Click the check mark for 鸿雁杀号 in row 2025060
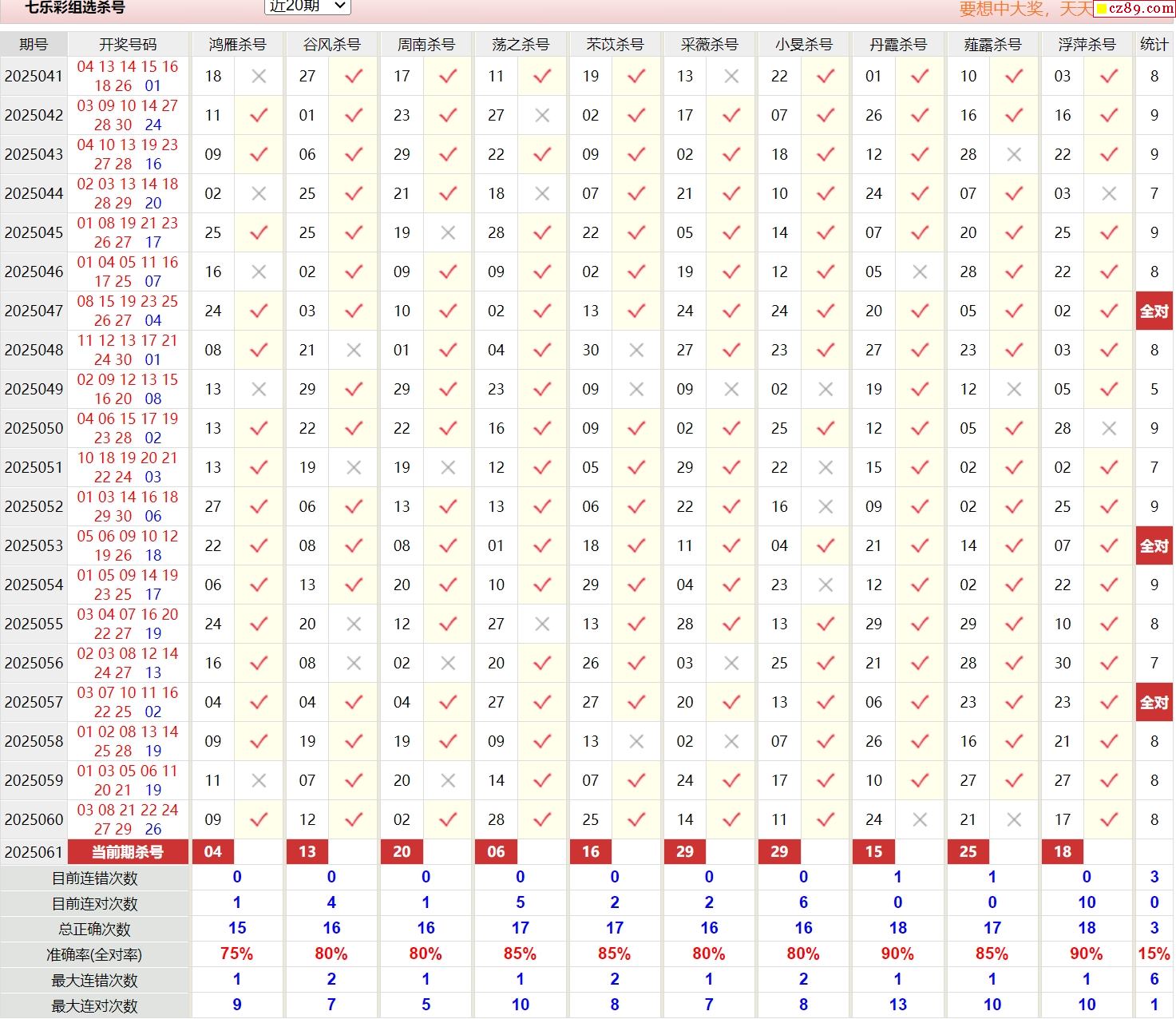Screen dimensions: 1176x1019 (259, 820)
